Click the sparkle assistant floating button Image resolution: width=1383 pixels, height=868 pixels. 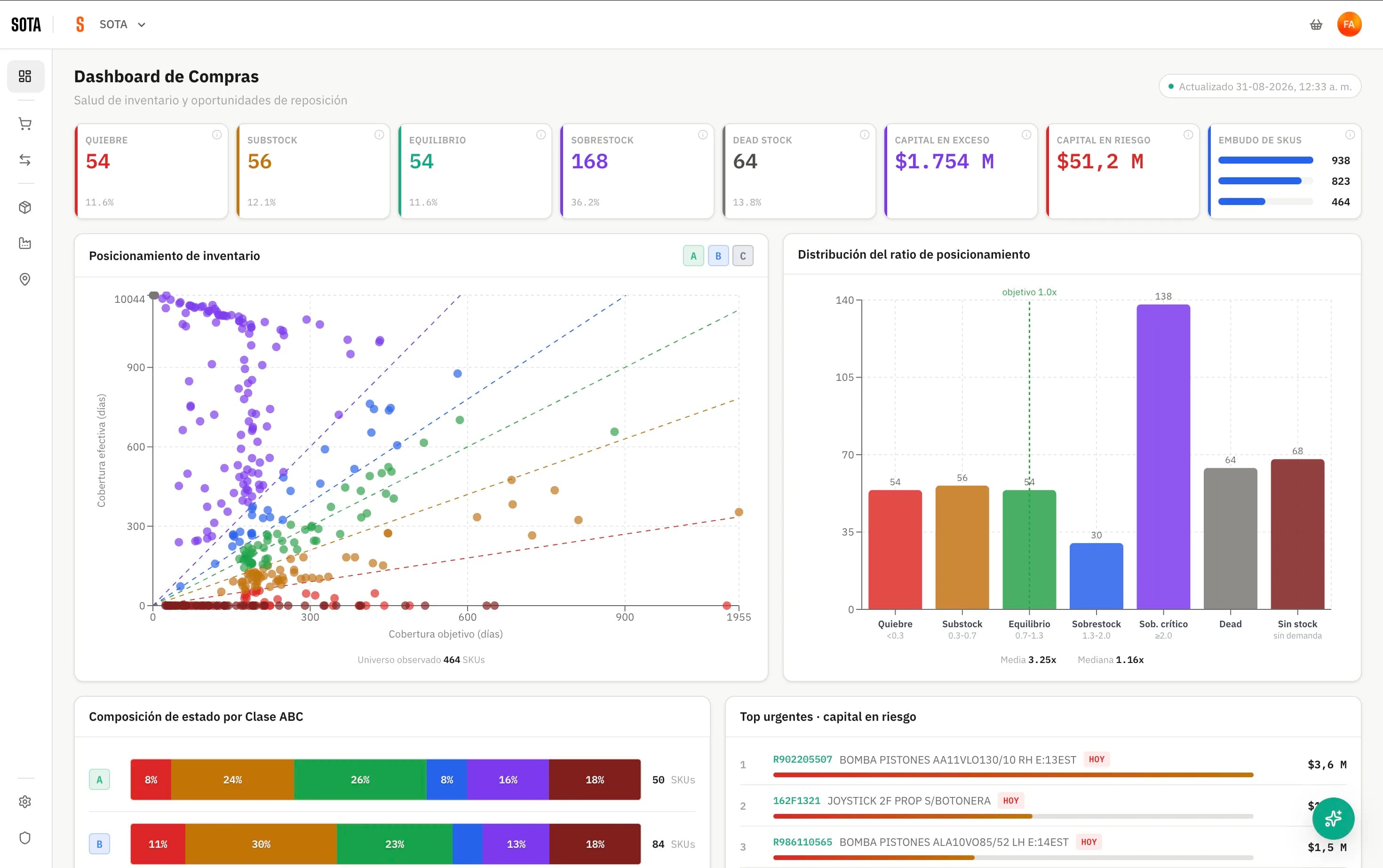1333,818
